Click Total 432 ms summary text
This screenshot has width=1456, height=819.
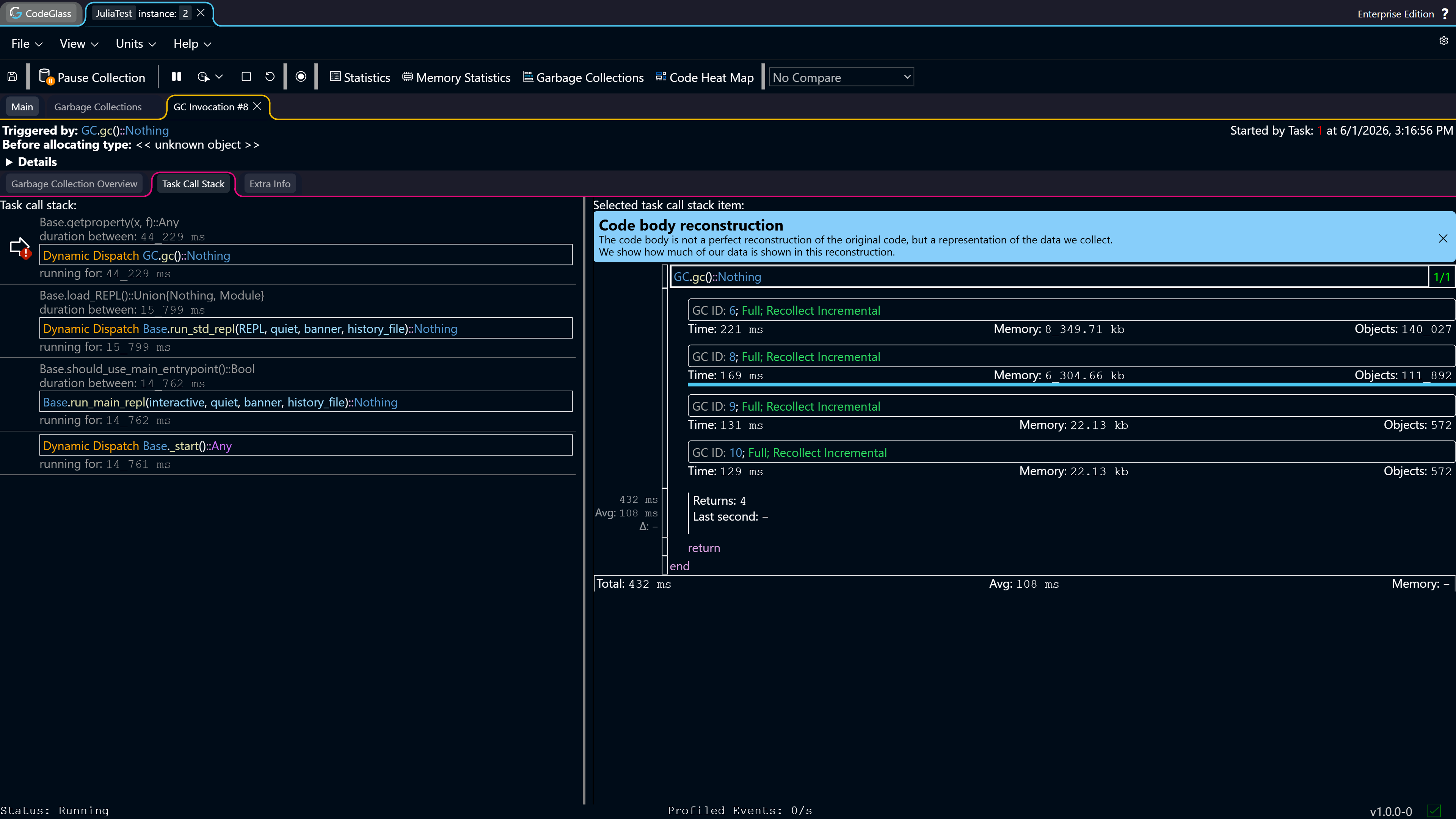pyautogui.click(x=634, y=584)
